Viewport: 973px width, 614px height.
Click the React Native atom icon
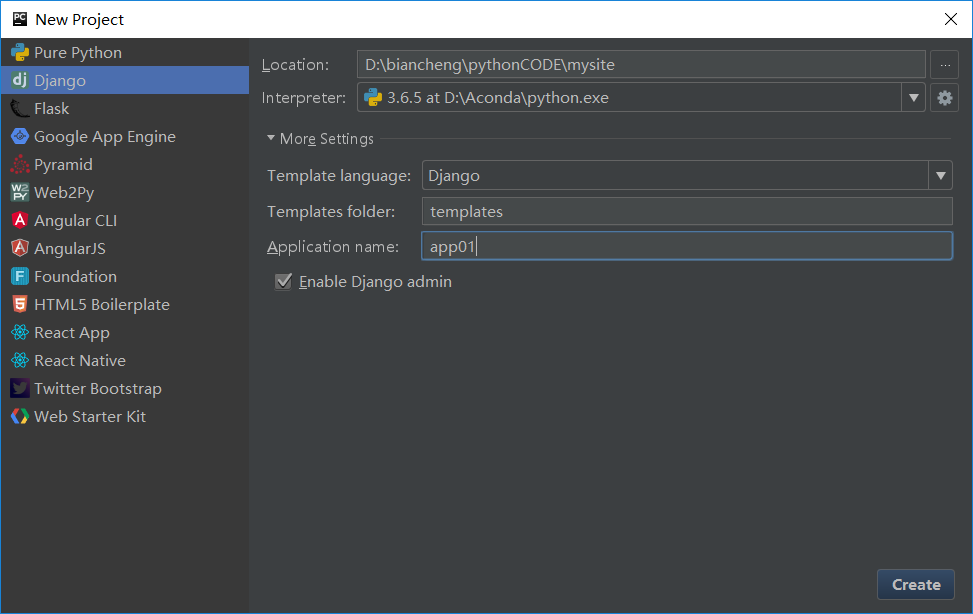pos(20,361)
